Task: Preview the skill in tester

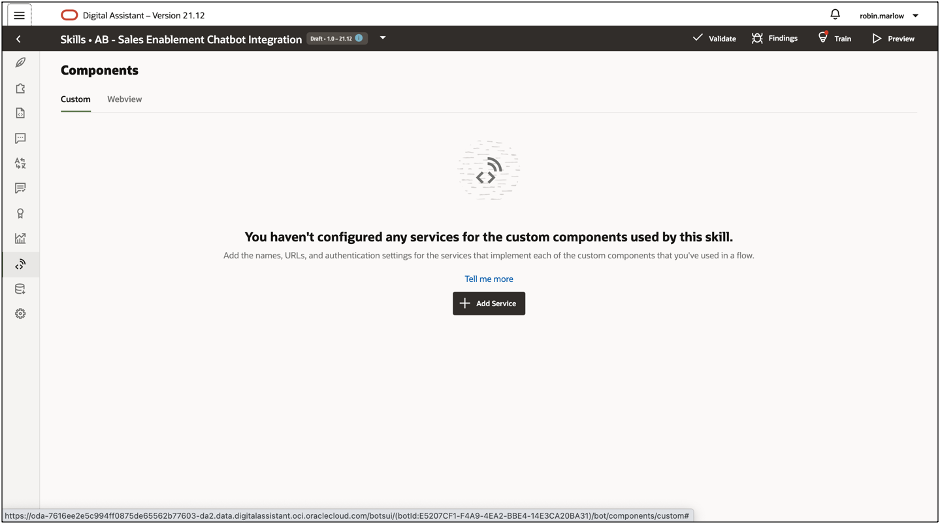Action: coord(893,38)
